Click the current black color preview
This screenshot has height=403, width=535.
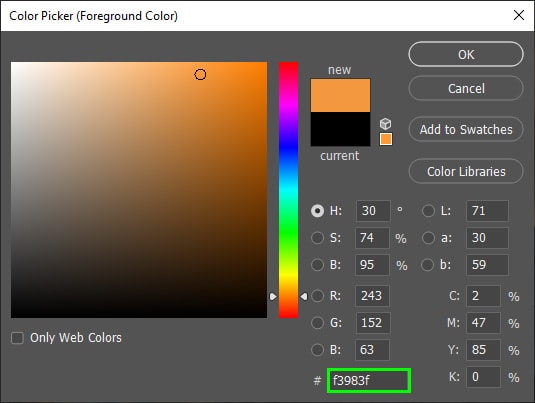[x=340, y=129]
